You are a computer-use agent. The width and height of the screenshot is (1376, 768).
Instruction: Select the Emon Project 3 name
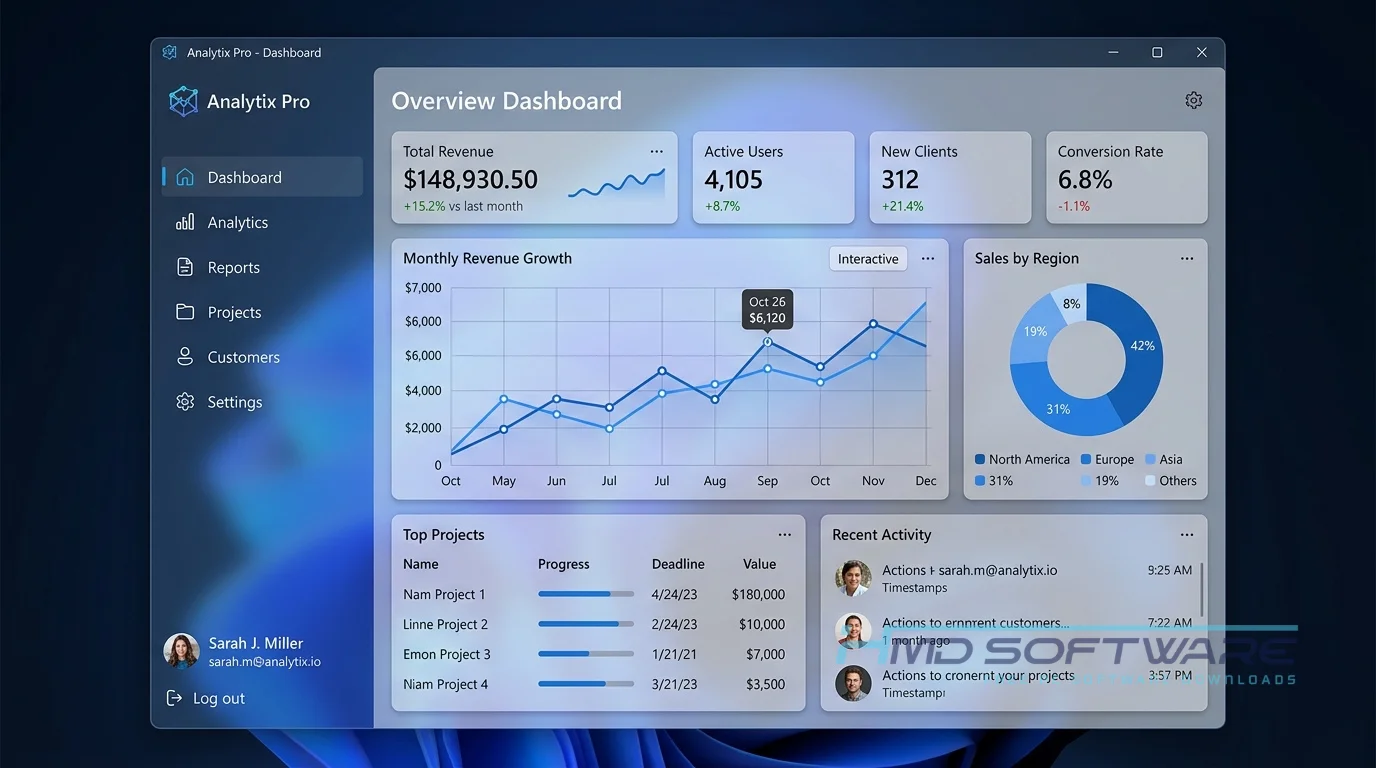coord(447,654)
